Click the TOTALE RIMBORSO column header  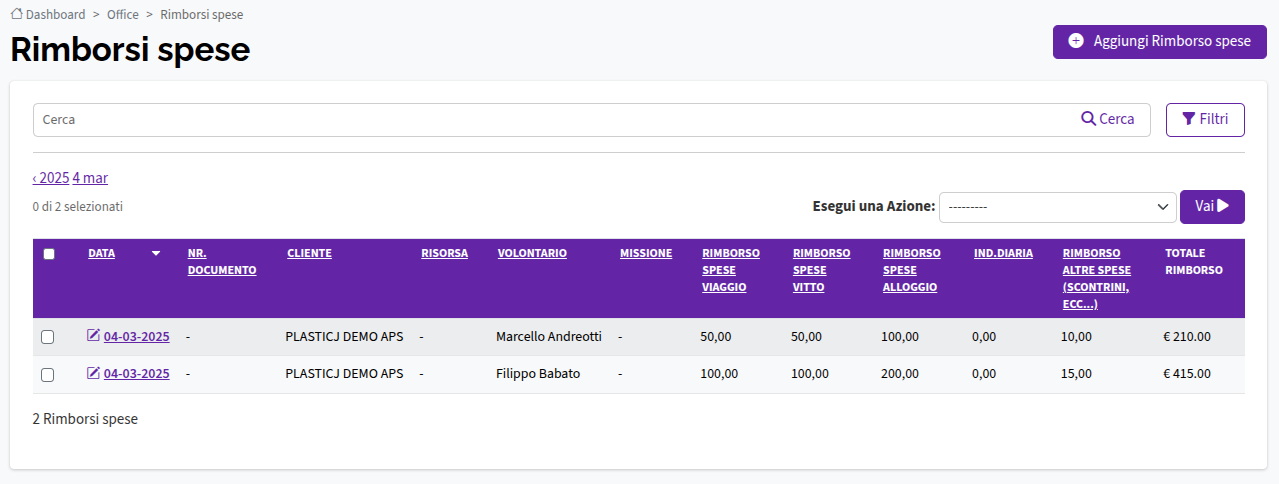1194,262
